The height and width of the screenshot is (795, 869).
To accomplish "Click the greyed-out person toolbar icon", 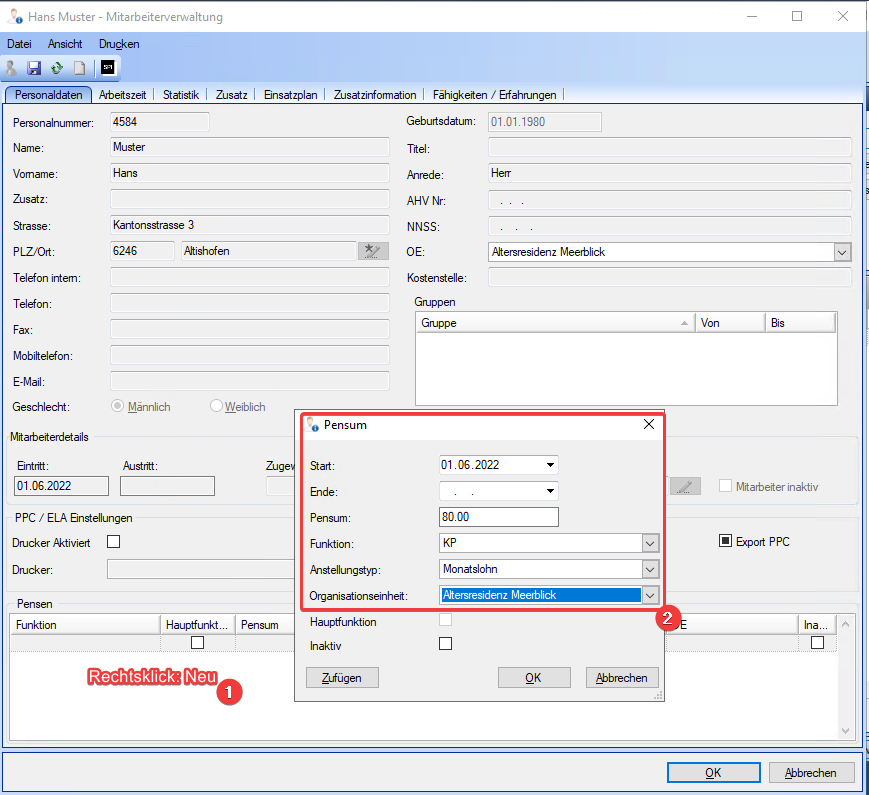I will [12, 68].
